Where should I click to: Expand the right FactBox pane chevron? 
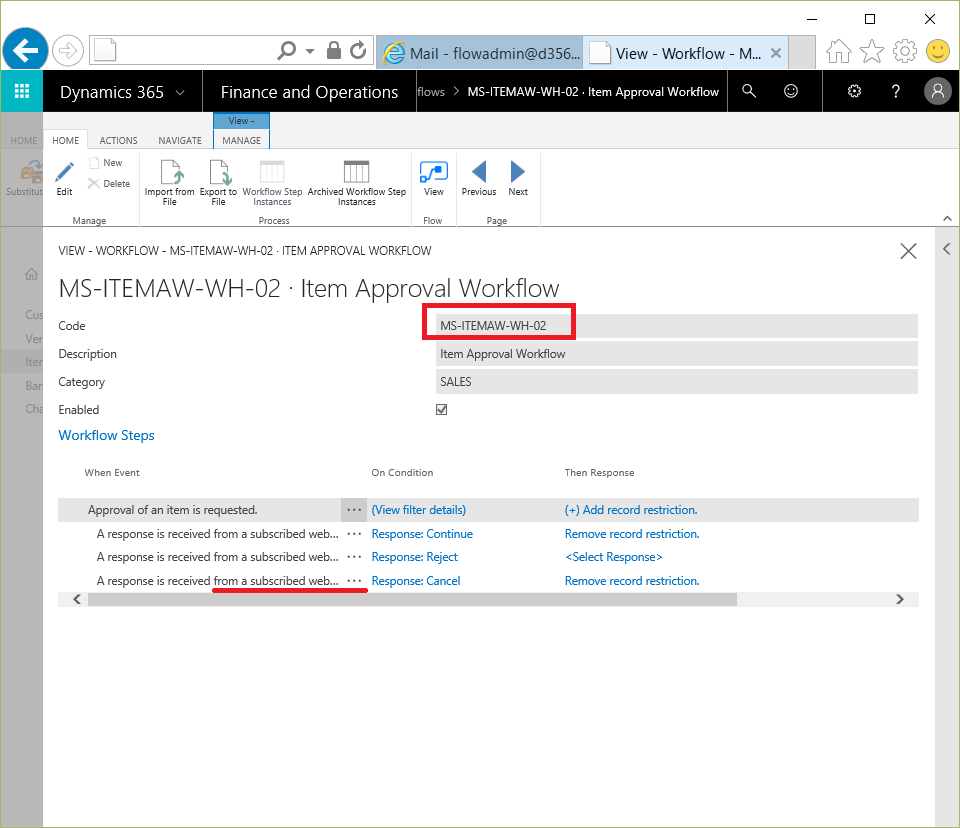click(947, 249)
